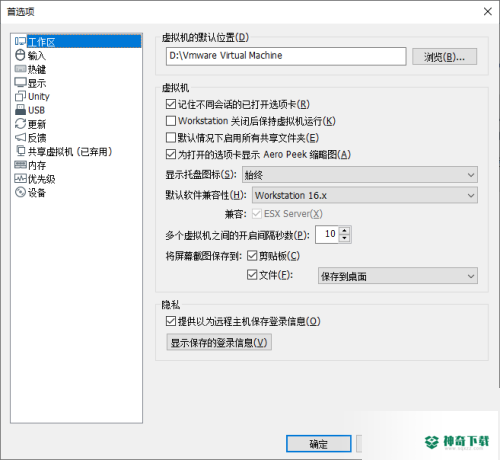500x460 pixels.
Task: Expand the 显示托盘图标 dropdown
Action: (x=360, y=175)
